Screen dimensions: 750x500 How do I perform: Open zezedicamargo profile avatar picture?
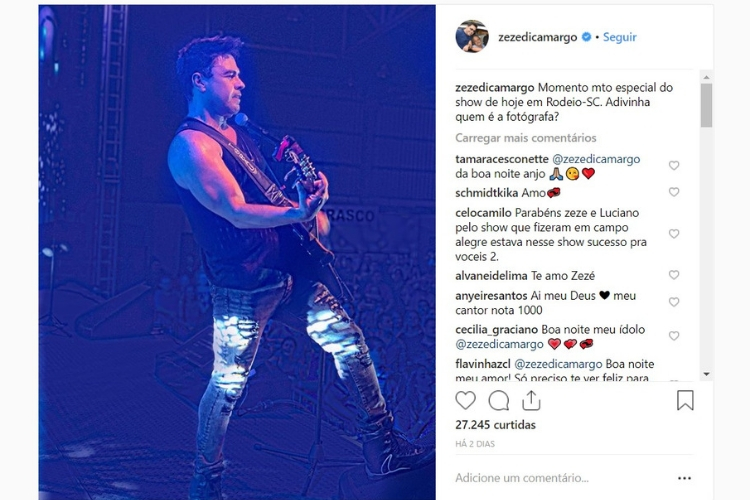click(472, 36)
